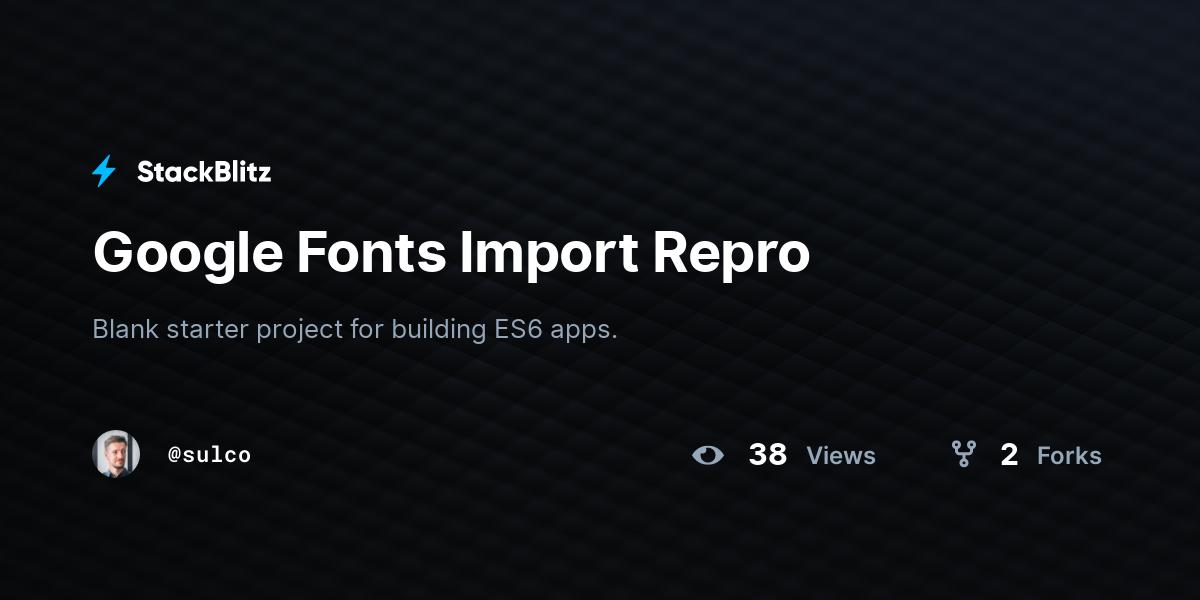Select the Views label
This screenshot has height=600, width=1200.
[x=841, y=456]
